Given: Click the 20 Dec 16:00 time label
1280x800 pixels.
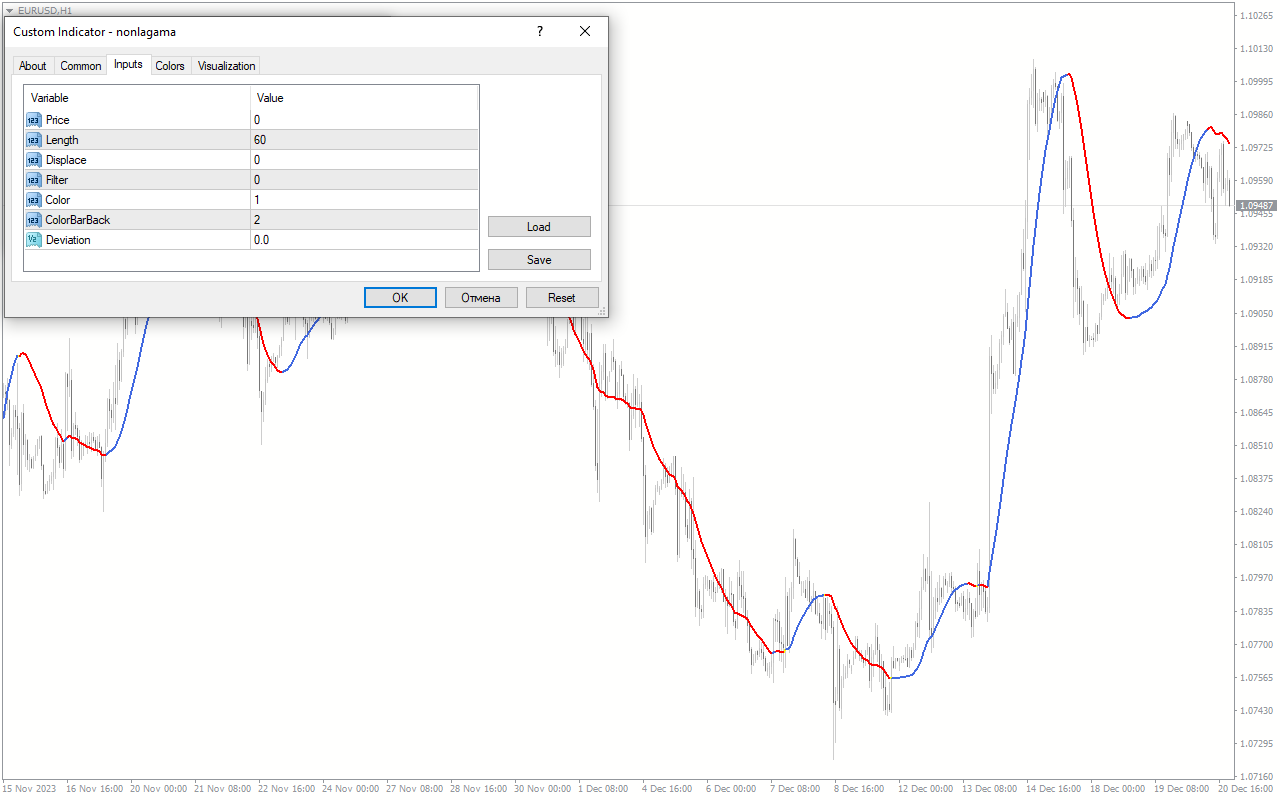Looking at the screenshot, I should [1246, 789].
